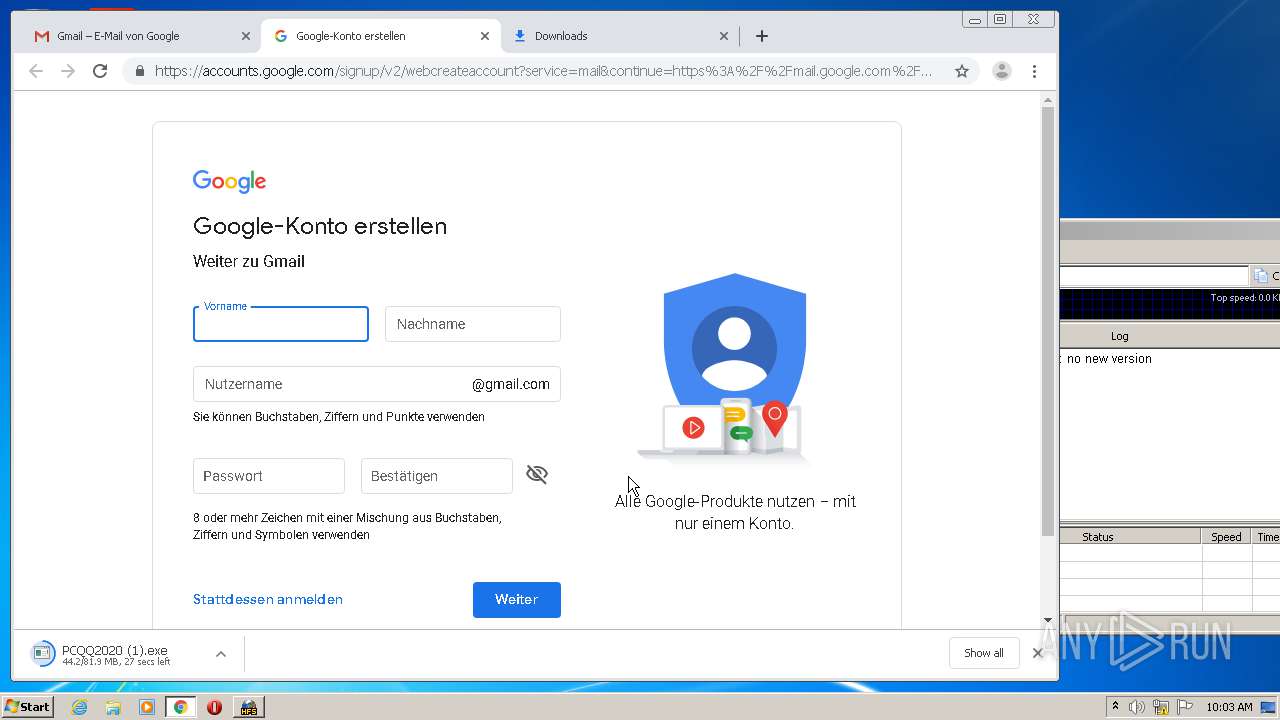Click the Bestätigen password field

[x=437, y=476]
